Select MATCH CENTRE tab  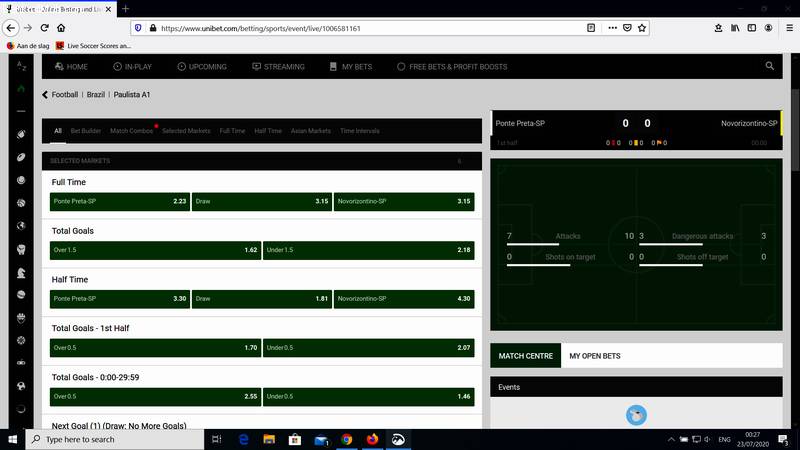click(526, 356)
